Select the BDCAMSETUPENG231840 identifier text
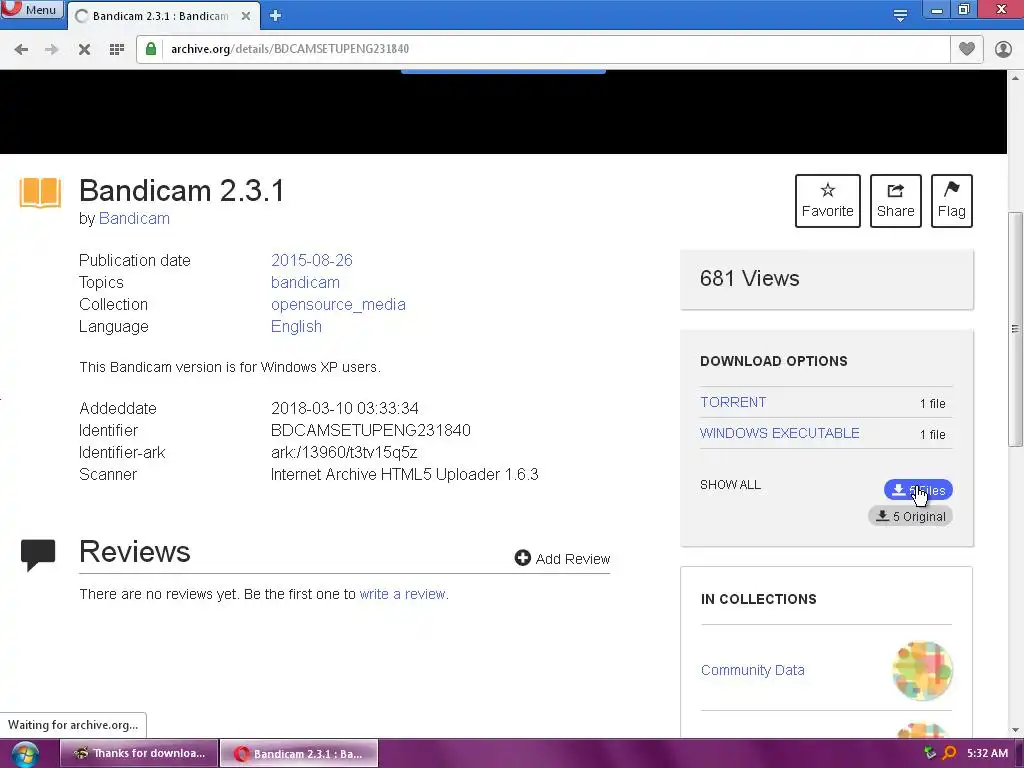1024x768 pixels. 370,430
